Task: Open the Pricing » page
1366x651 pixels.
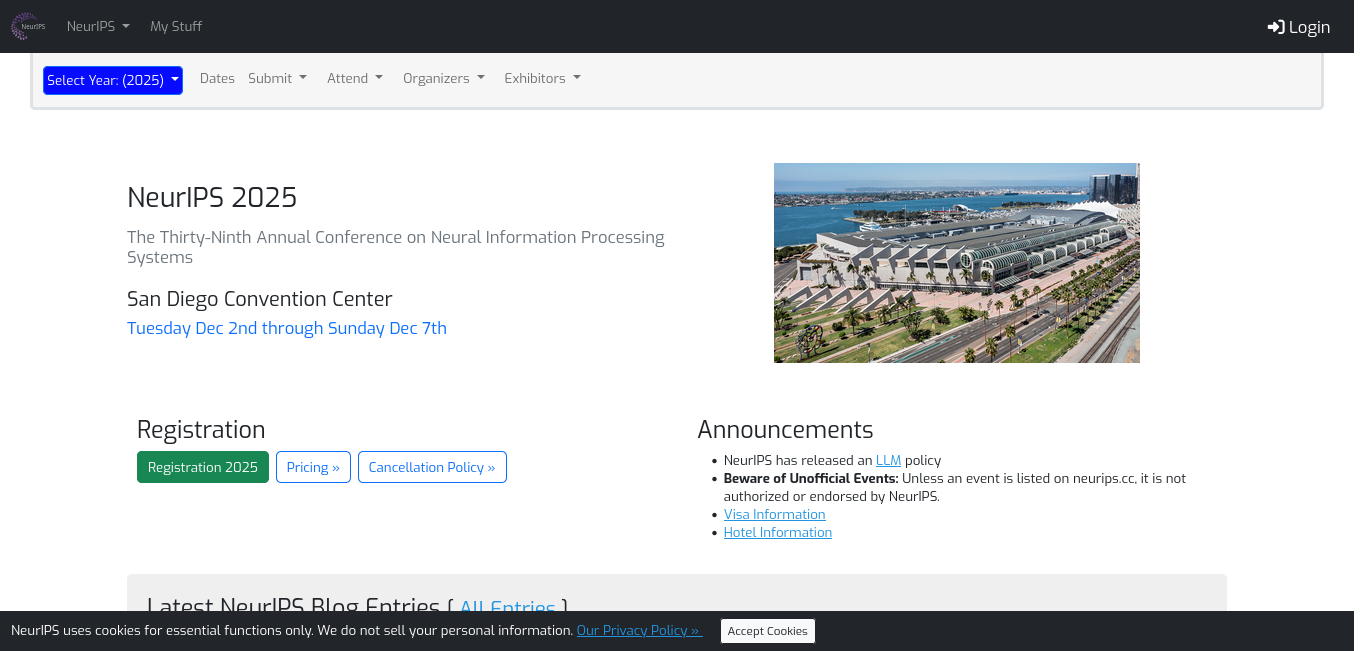Action: point(313,467)
